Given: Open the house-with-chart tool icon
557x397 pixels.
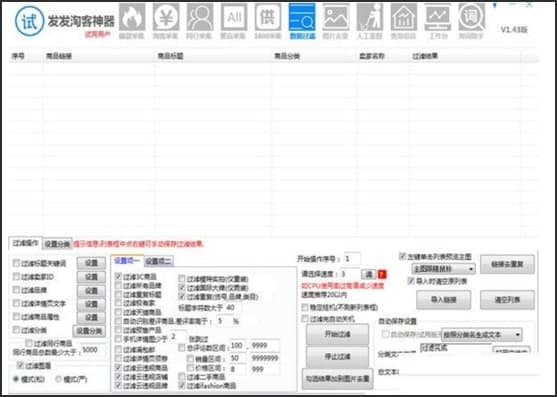Looking at the screenshot, I should pyautogui.click(x=404, y=21).
